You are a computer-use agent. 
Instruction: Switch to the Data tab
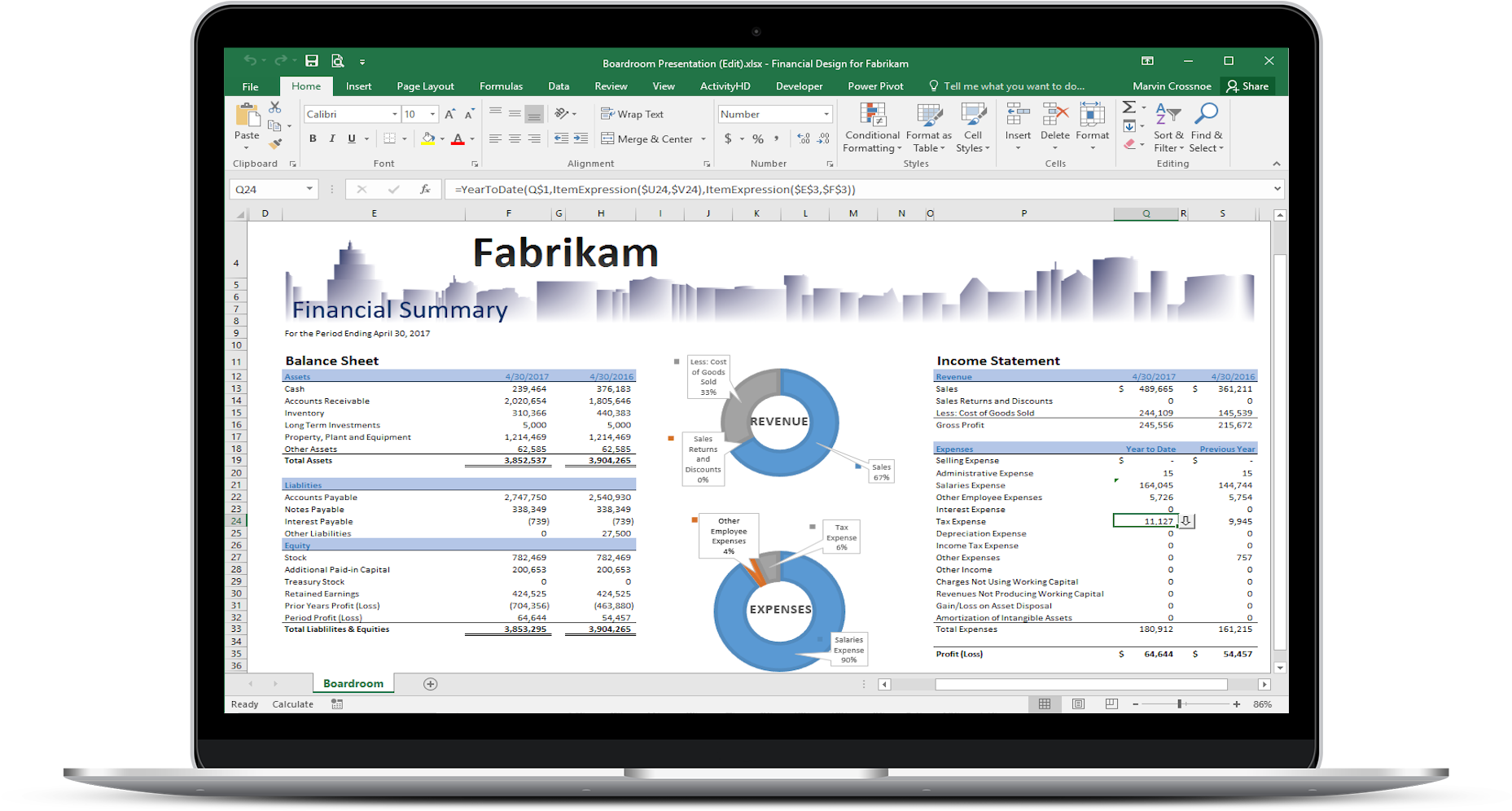coord(559,86)
